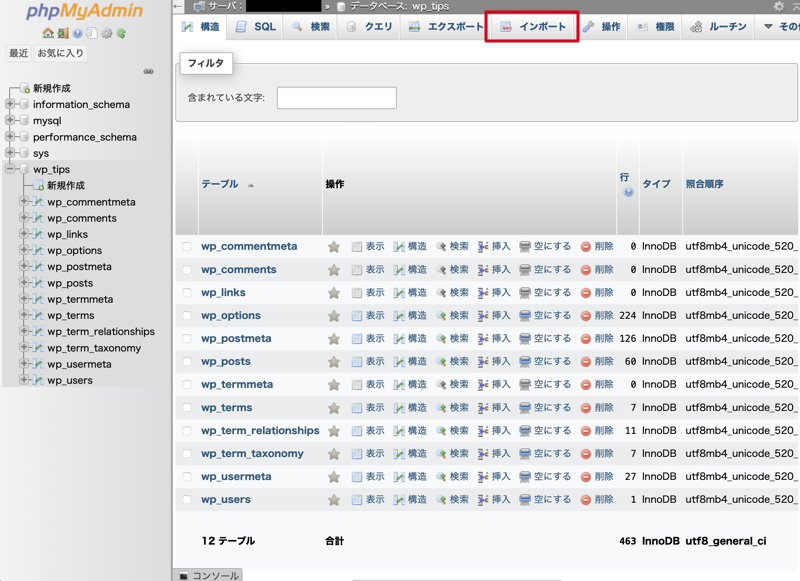The image size is (800, 581).
Task: Click the link chain icon in sidebar
Action: [148, 71]
